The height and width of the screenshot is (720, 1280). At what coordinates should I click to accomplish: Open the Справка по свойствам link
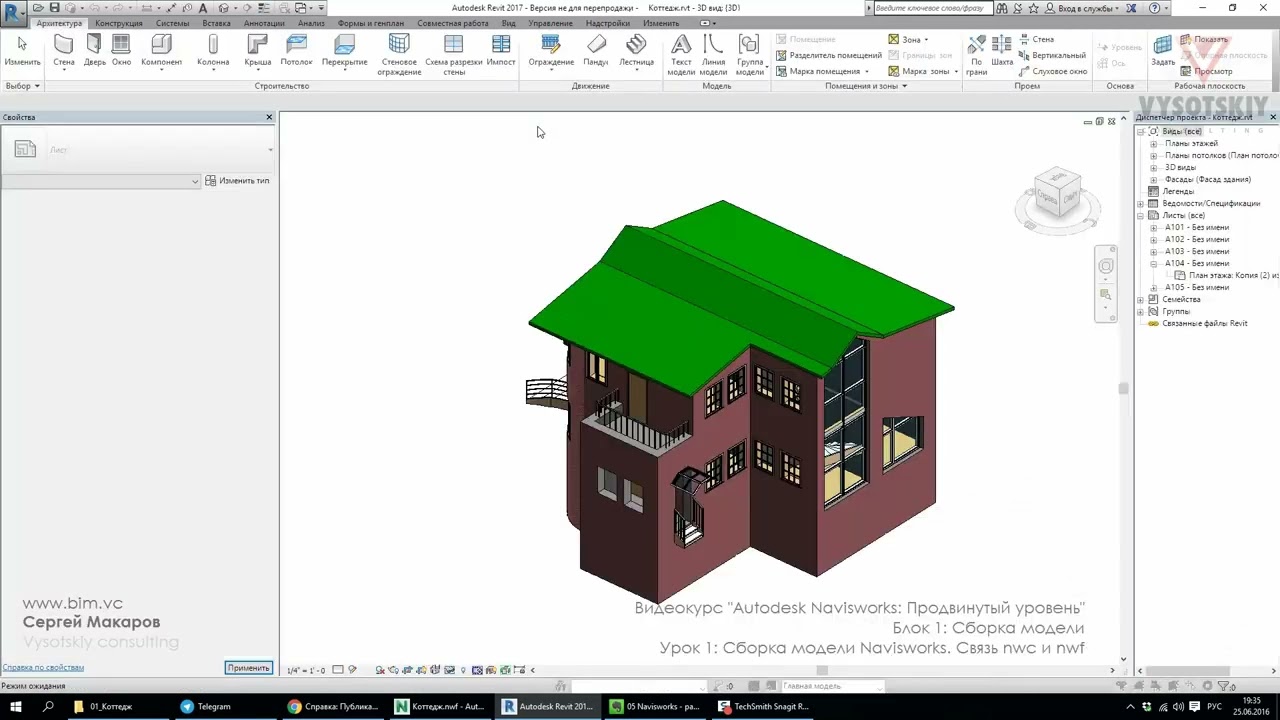43,667
